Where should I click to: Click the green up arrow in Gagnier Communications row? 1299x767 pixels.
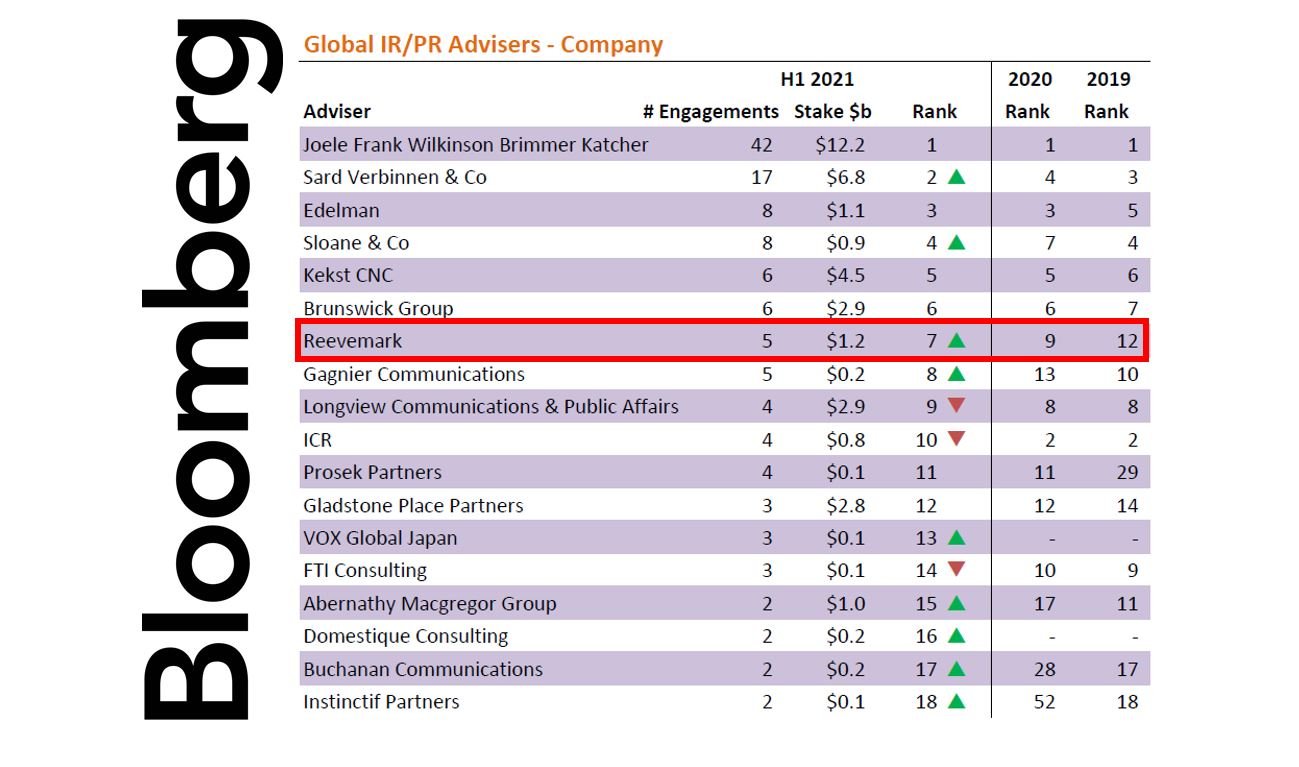point(956,374)
